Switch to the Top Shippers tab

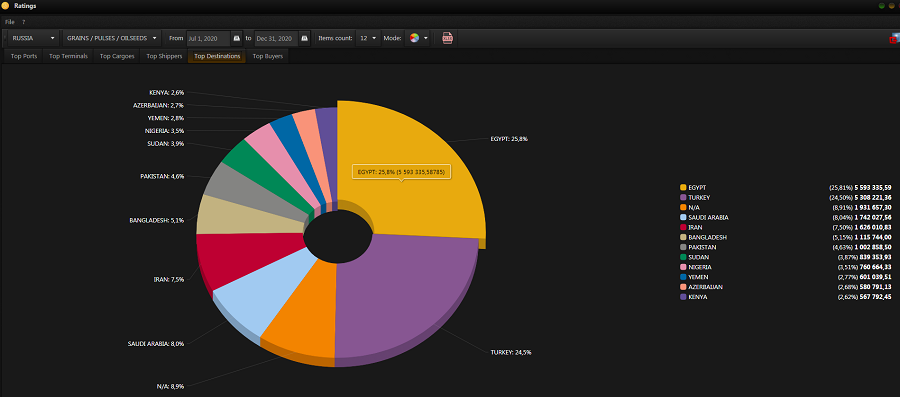[164, 56]
